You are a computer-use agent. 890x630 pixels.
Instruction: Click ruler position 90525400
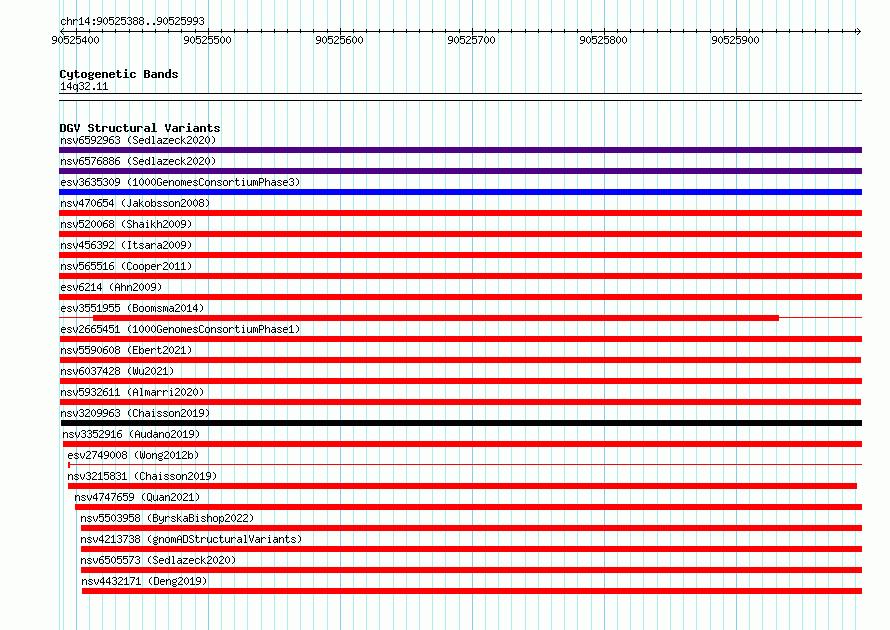[75, 40]
